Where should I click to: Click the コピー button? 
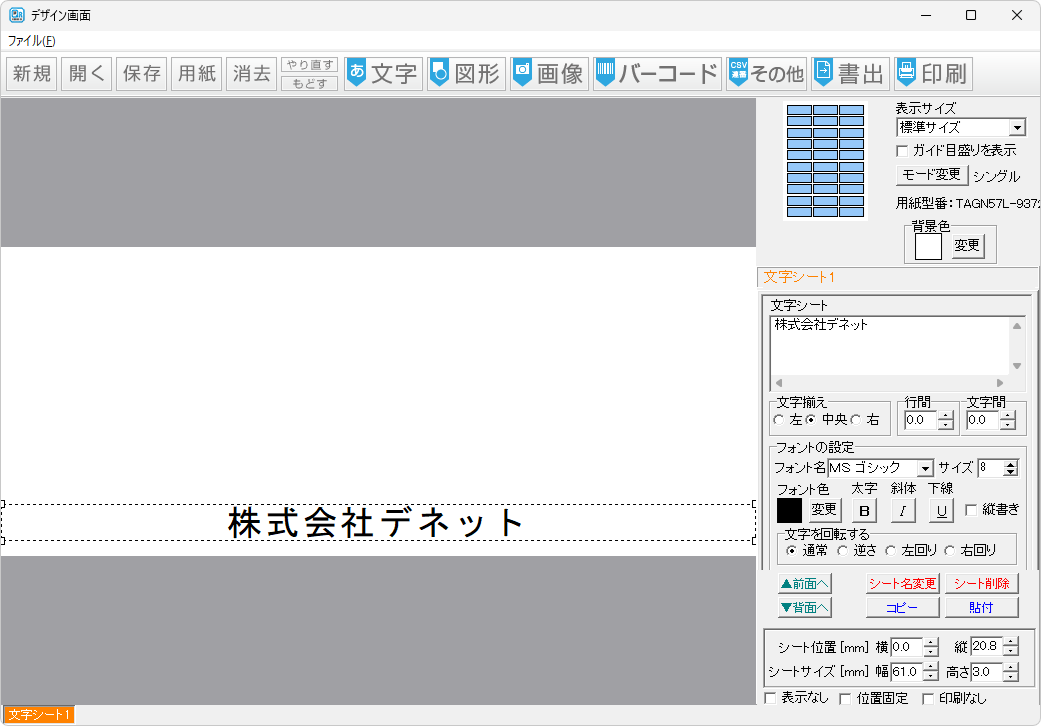coord(902,607)
